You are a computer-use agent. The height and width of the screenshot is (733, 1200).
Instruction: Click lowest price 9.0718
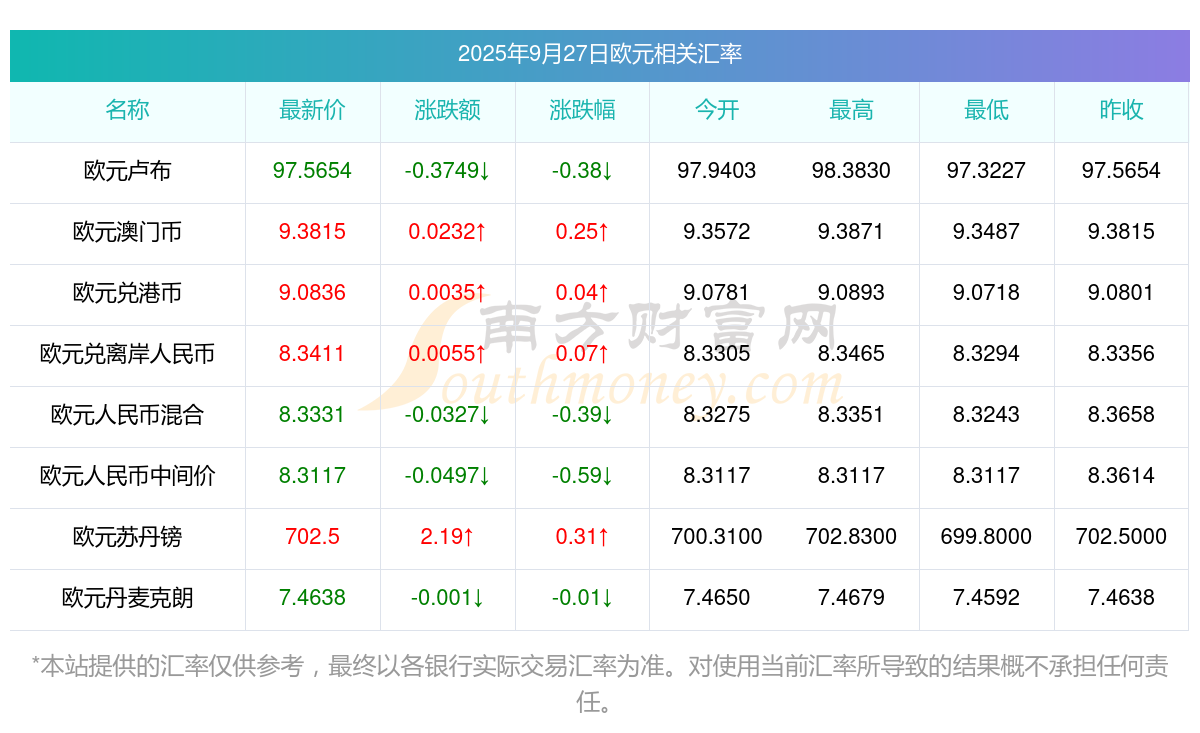tap(986, 293)
